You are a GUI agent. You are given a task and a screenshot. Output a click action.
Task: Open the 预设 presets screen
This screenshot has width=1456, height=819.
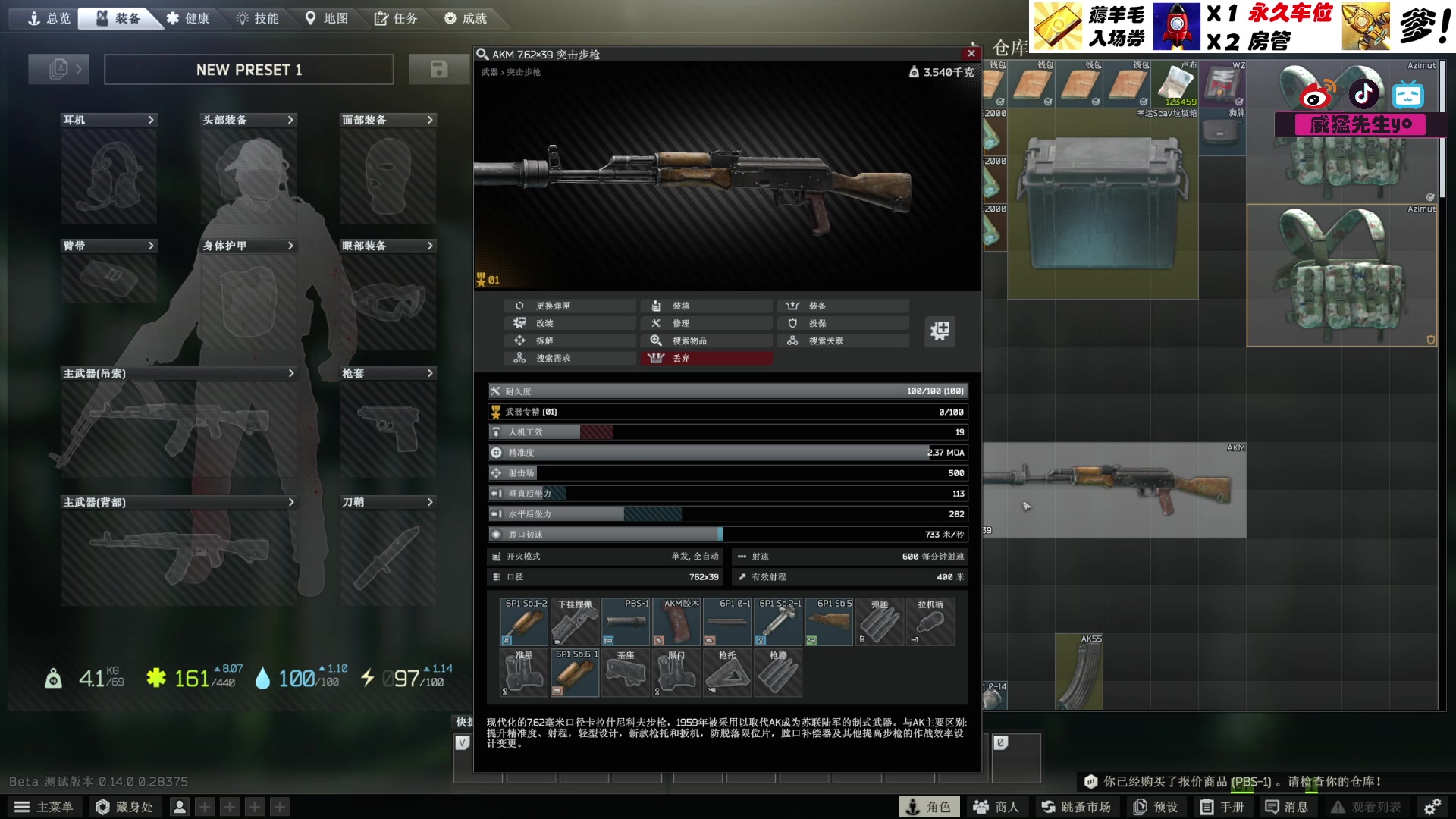point(1156,807)
